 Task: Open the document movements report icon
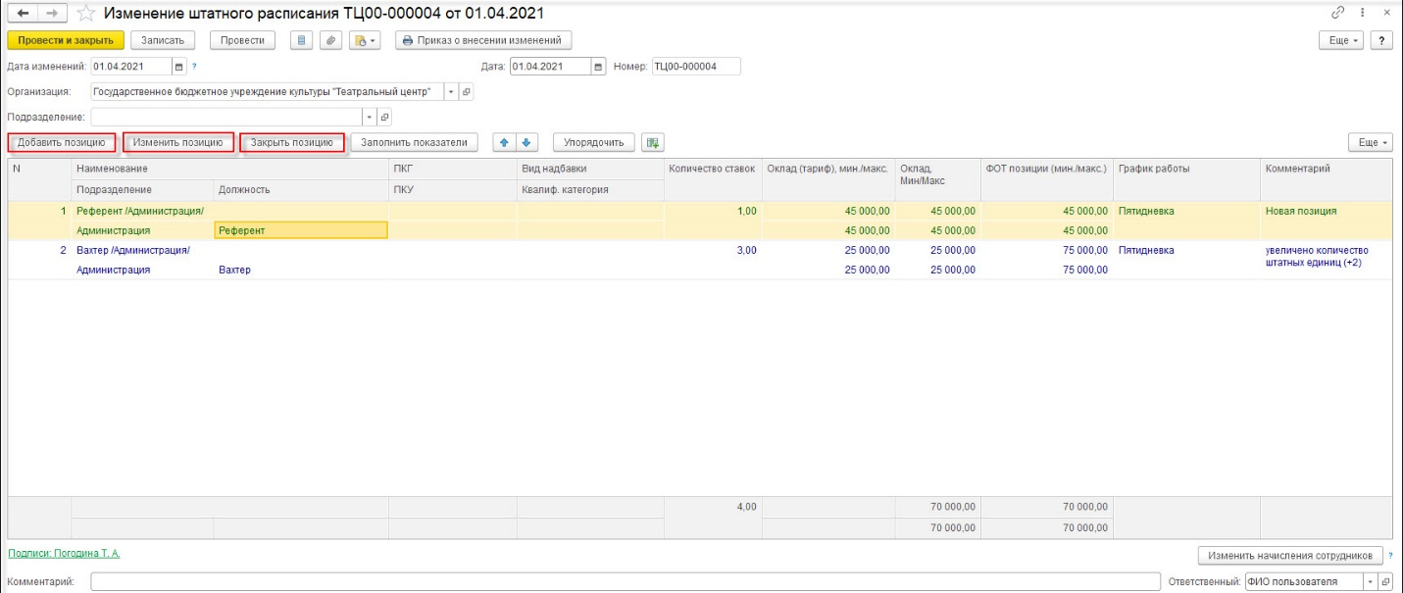click(x=303, y=40)
